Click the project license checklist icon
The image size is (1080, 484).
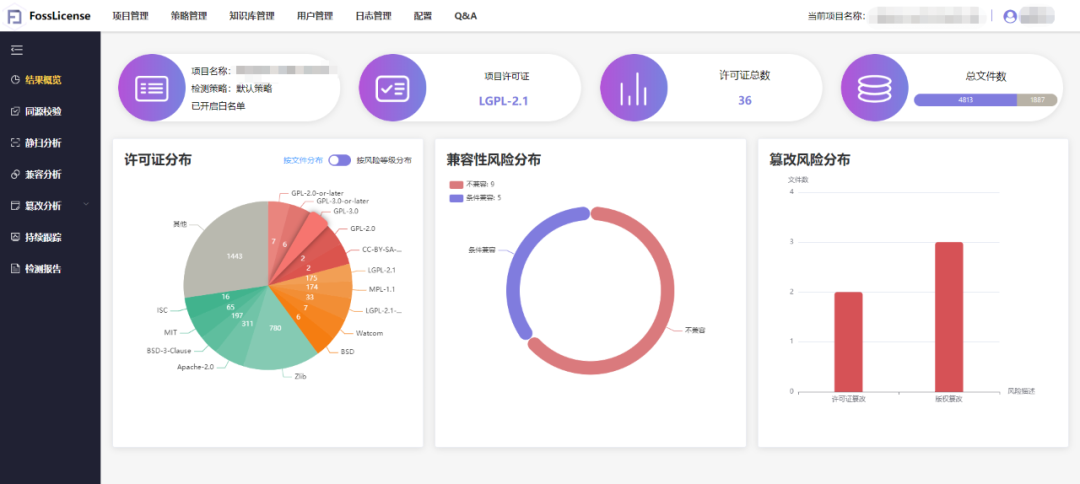392,87
